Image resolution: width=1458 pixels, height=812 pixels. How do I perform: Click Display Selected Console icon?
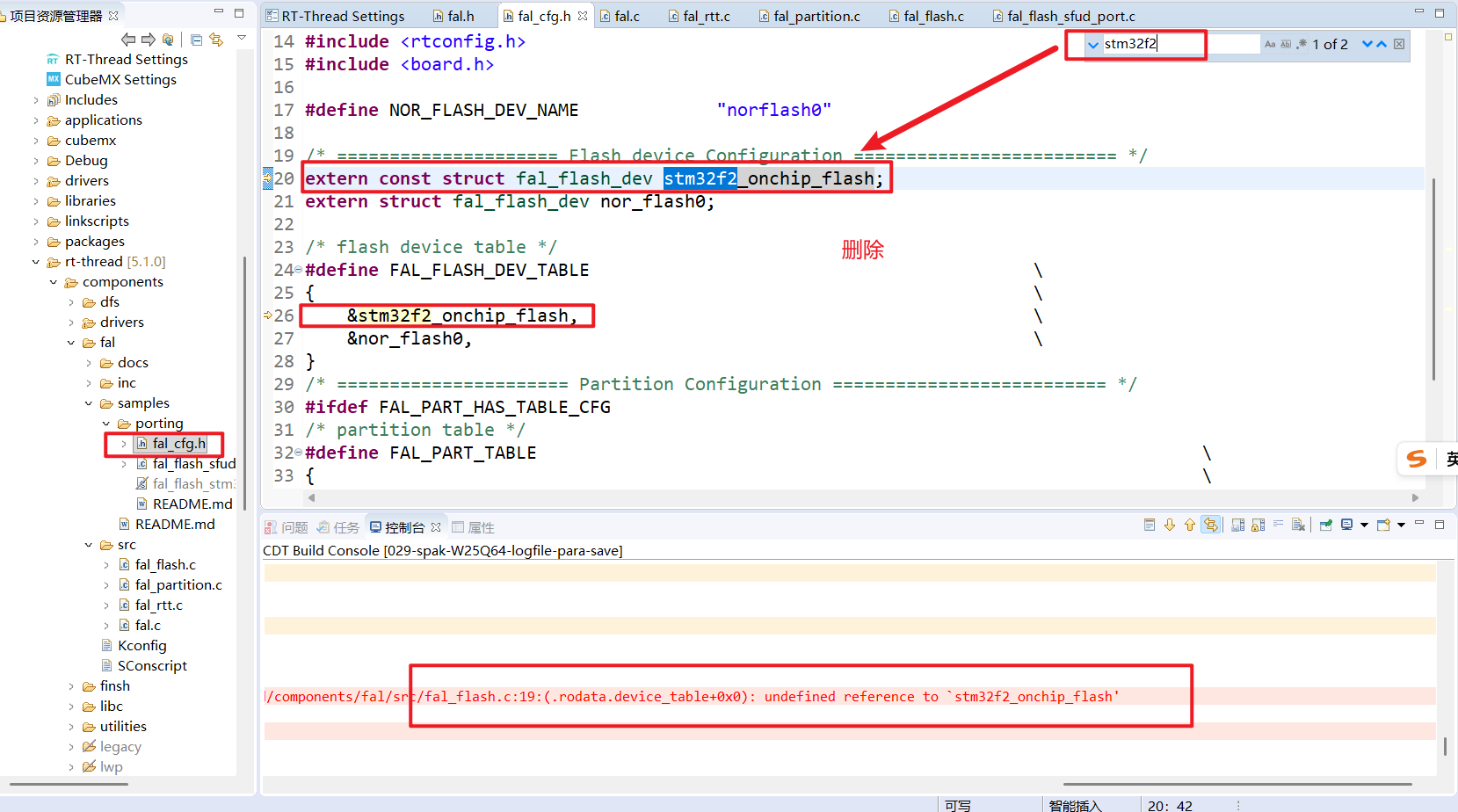[x=1346, y=525]
